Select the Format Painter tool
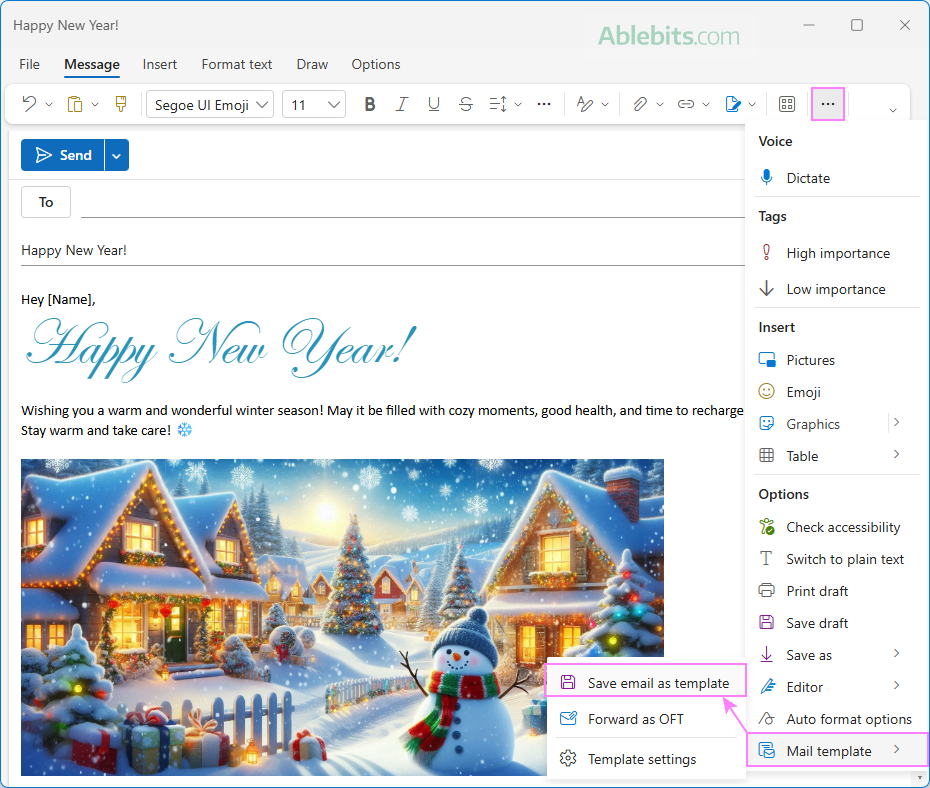 pos(121,104)
